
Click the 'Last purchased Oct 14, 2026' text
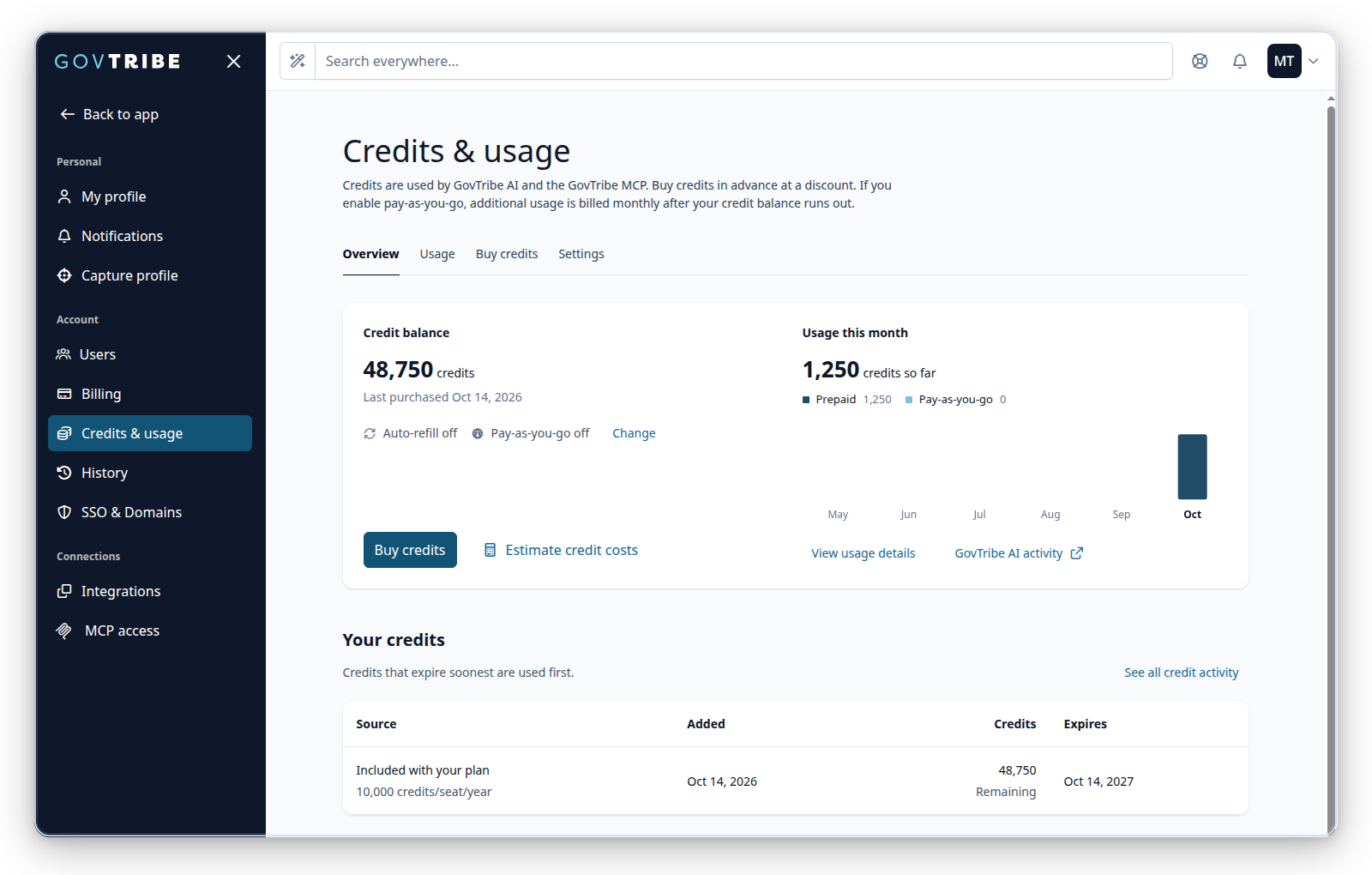(x=442, y=397)
